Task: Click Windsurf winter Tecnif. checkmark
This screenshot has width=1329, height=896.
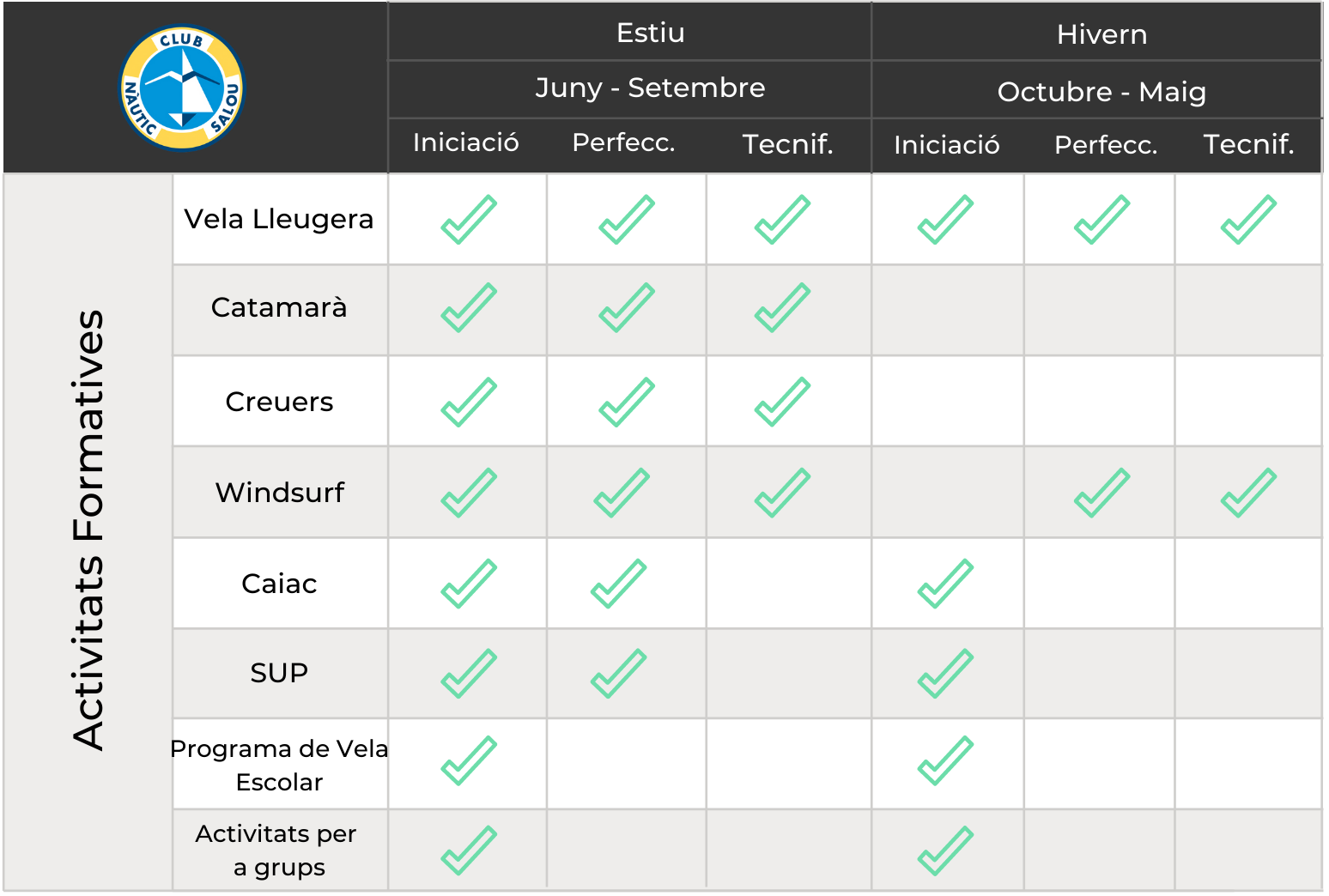Action: [x=1248, y=493]
